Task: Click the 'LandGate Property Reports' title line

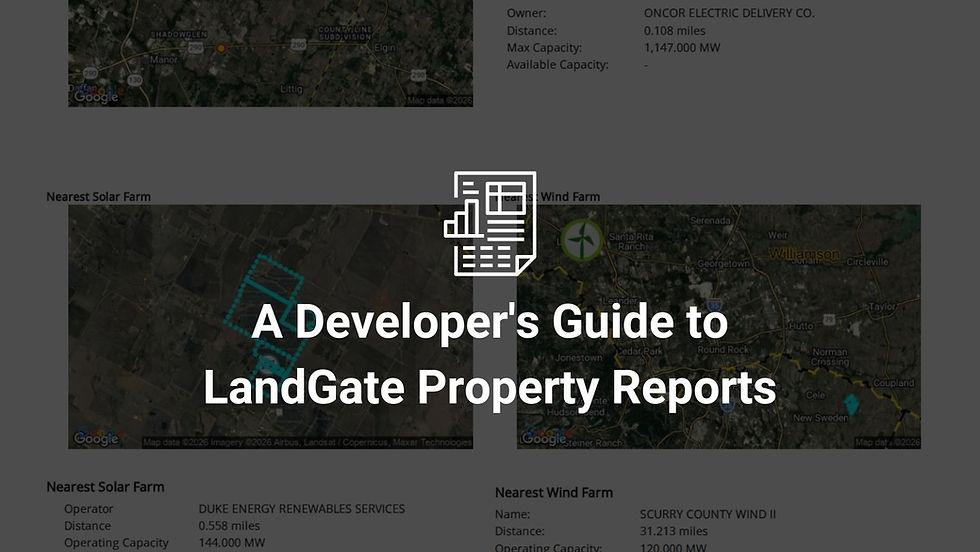Action: pyautogui.click(x=490, y=387)
